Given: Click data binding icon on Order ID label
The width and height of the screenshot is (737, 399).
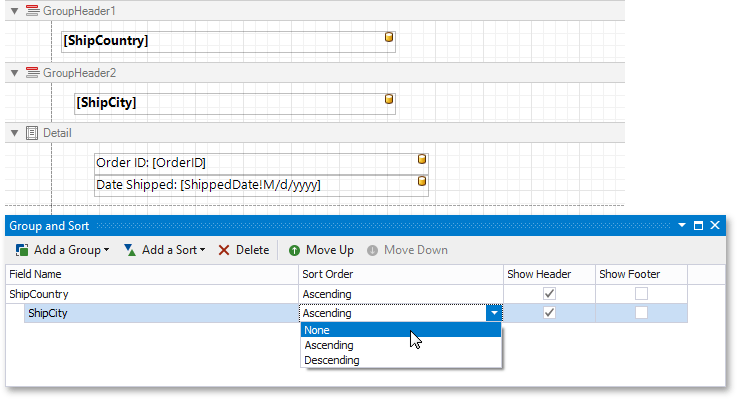Looking at the screenshot, I should pyautogui.click(x=422, y=159).
